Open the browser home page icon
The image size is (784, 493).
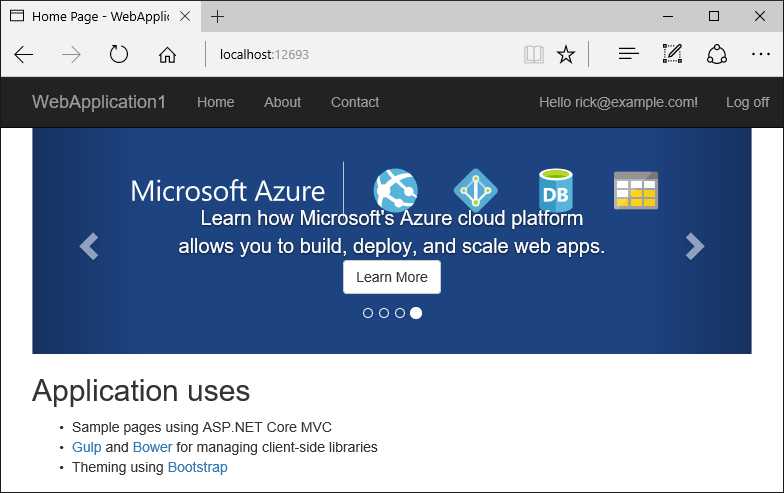point(167,54)
